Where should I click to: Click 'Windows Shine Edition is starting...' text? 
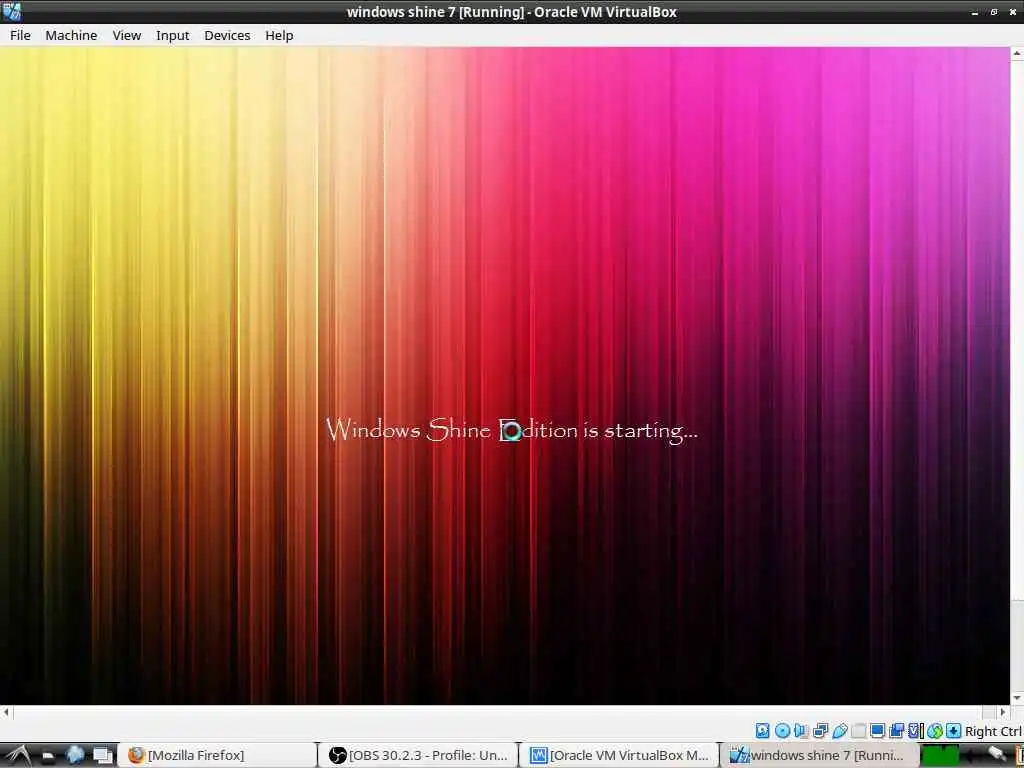512,430
